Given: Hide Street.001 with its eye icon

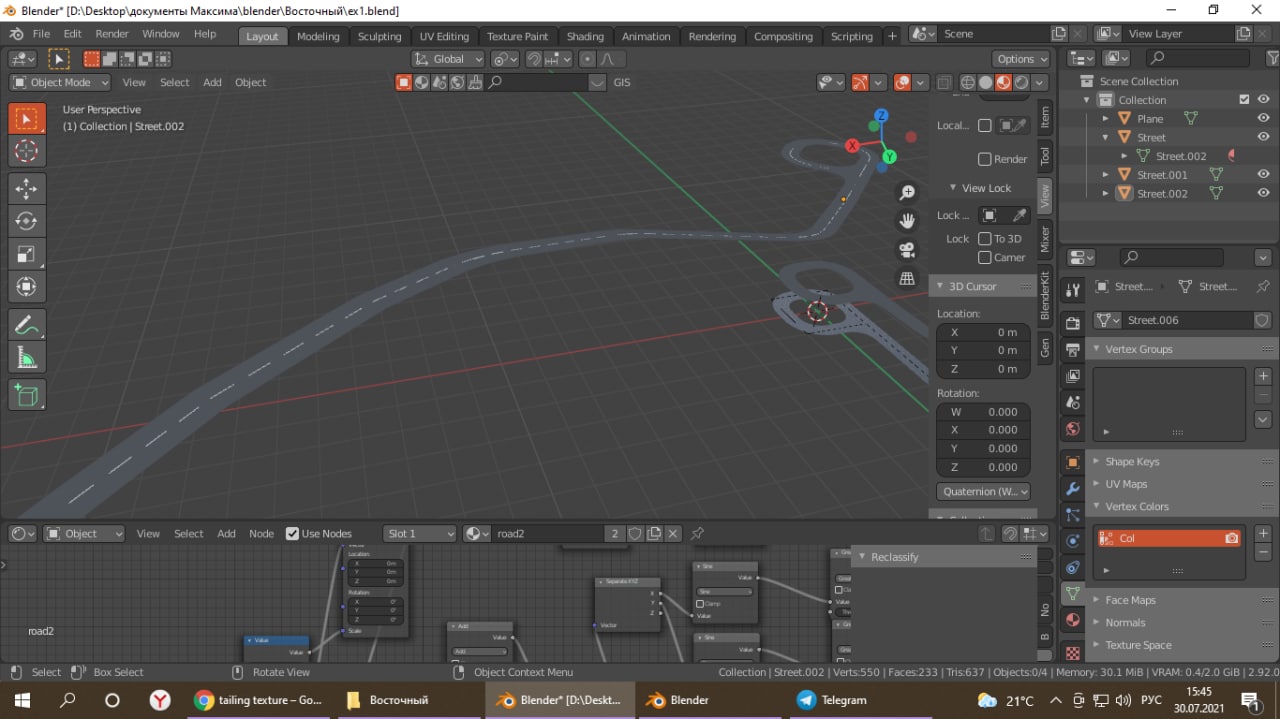Looking at the screenshot, I should point(1263,174).
